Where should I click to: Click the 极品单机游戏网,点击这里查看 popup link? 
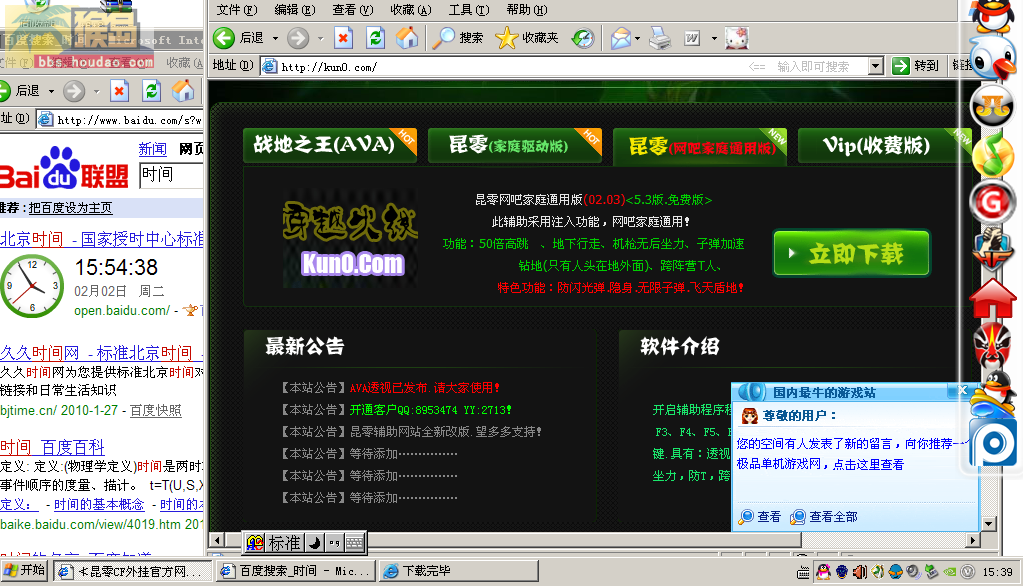coord(820,465)
